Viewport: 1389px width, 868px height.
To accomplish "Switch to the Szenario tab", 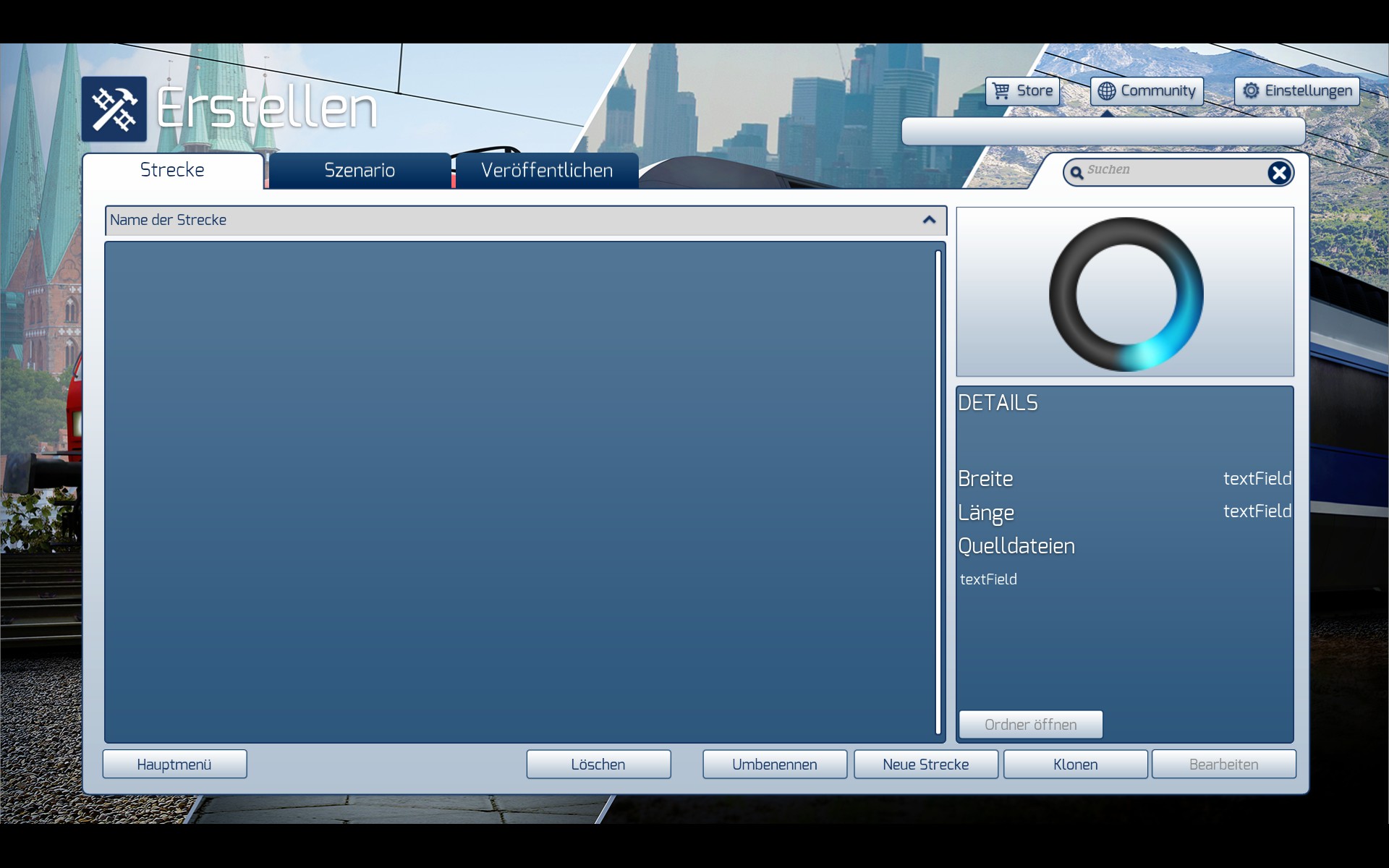I will coord(360,171).
